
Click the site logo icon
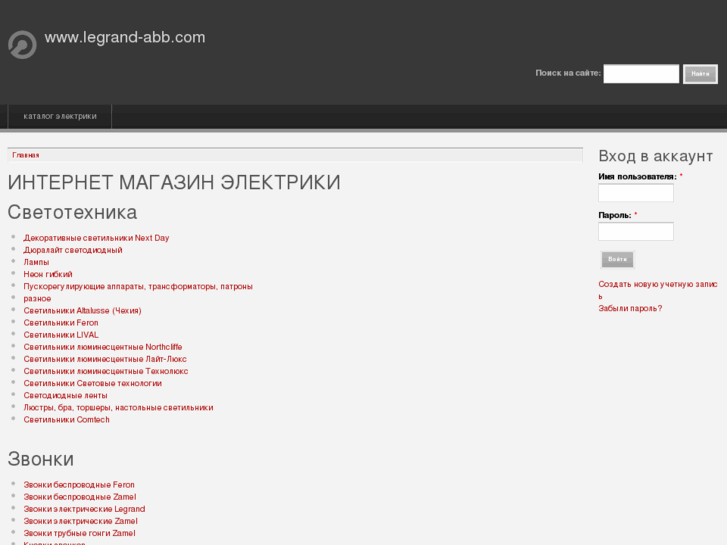point(22,45)
